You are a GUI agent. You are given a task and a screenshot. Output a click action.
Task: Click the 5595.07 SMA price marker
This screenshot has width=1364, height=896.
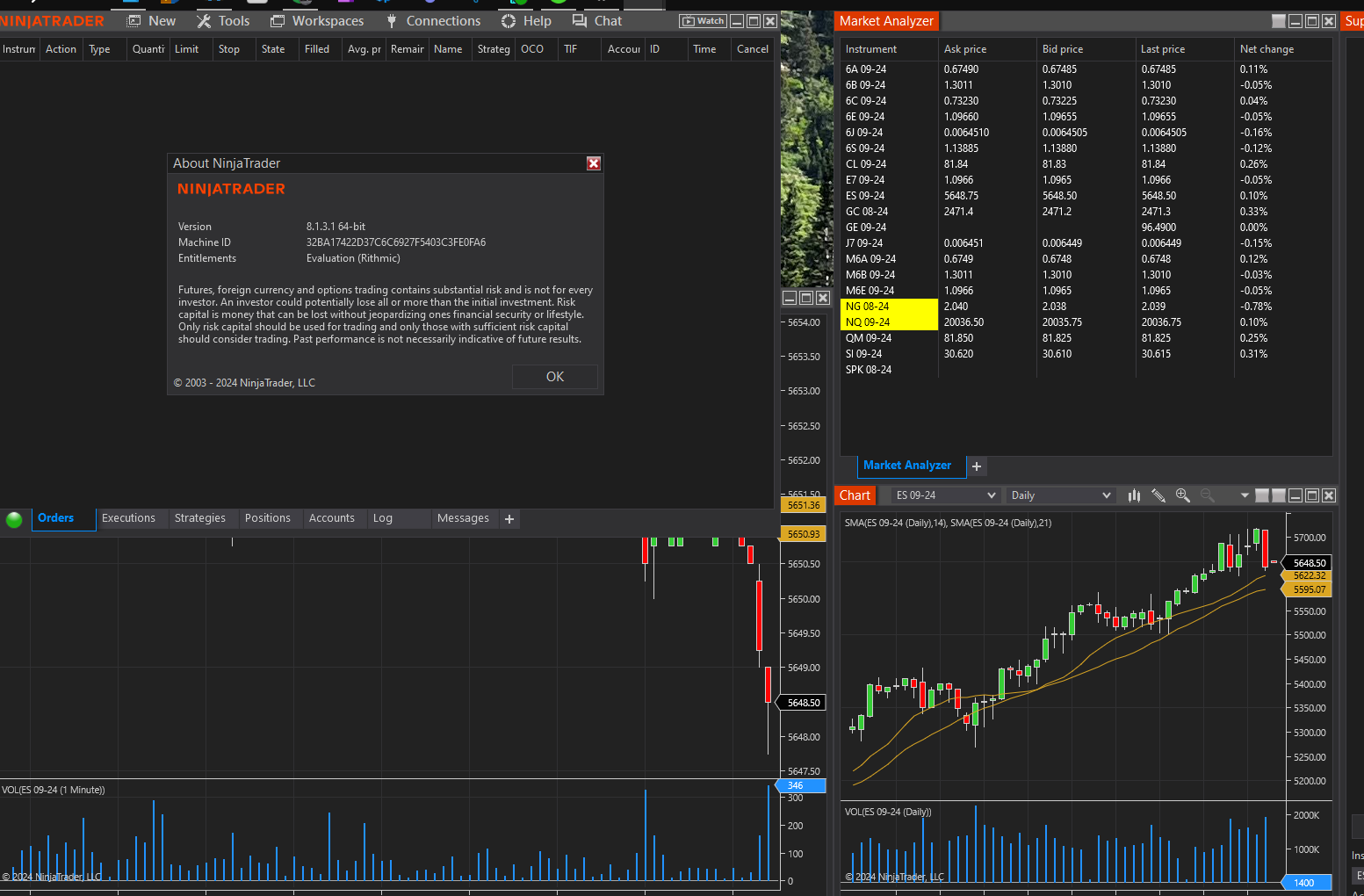[1309, 590]
